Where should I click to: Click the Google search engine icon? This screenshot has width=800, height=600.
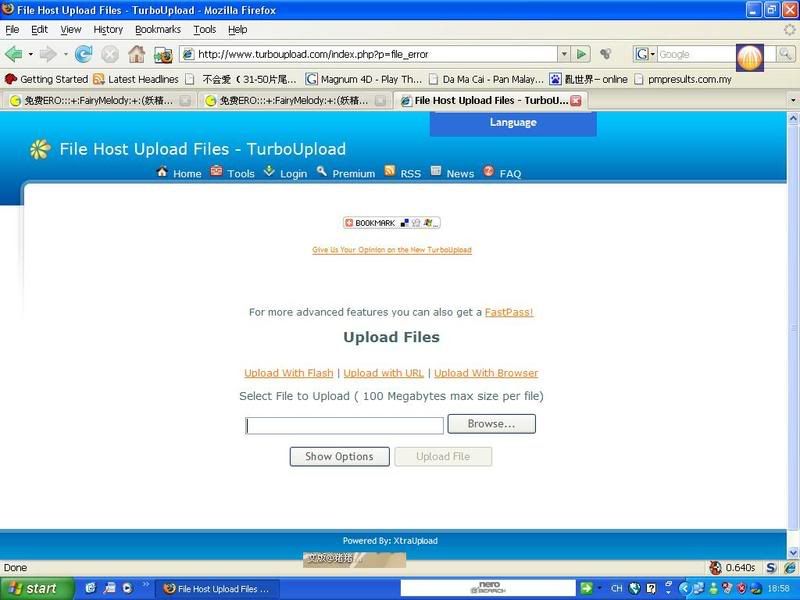coord(642,54)
